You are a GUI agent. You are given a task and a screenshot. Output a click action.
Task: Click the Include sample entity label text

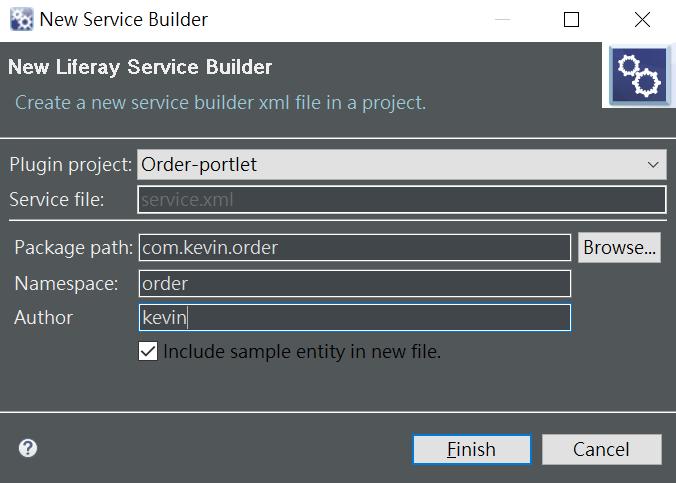tap(302, 352)
